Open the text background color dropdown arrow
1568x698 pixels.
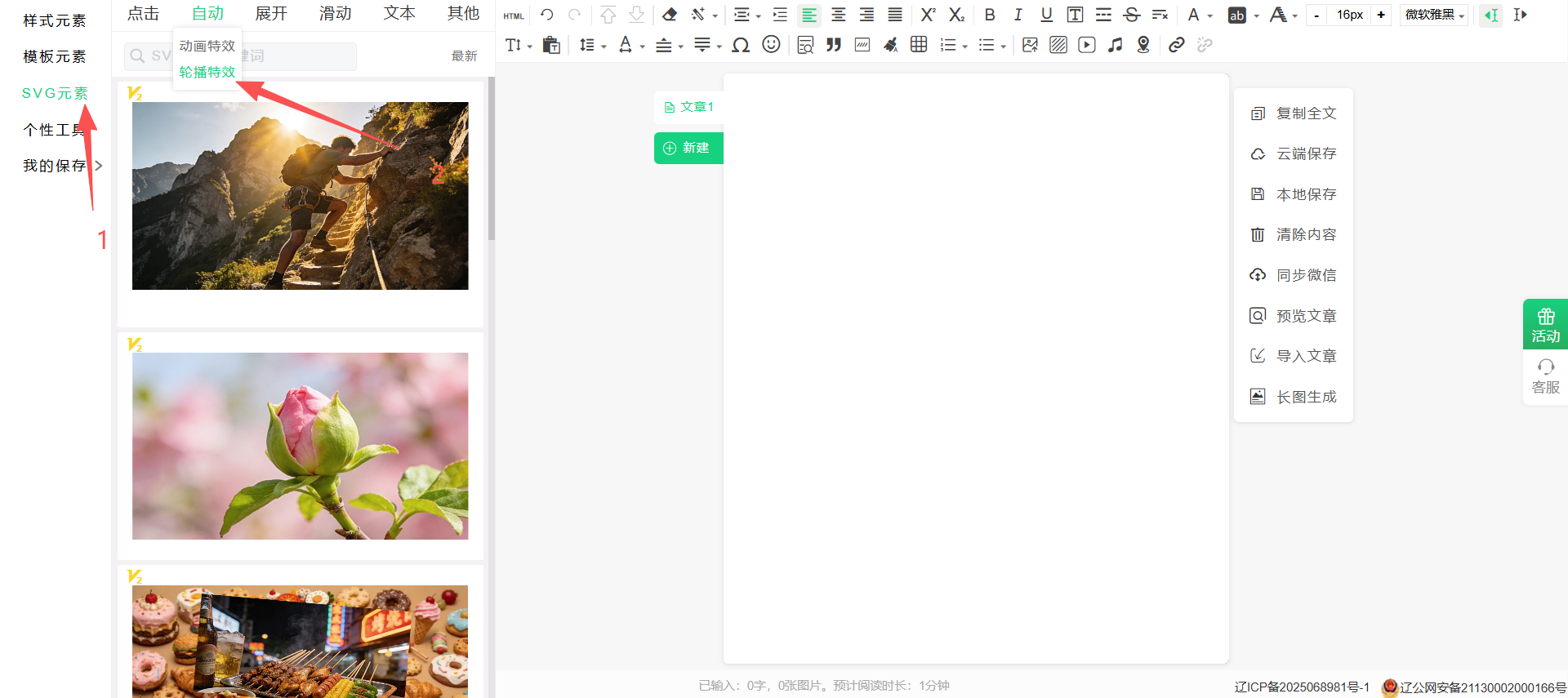coord(1256,16)
